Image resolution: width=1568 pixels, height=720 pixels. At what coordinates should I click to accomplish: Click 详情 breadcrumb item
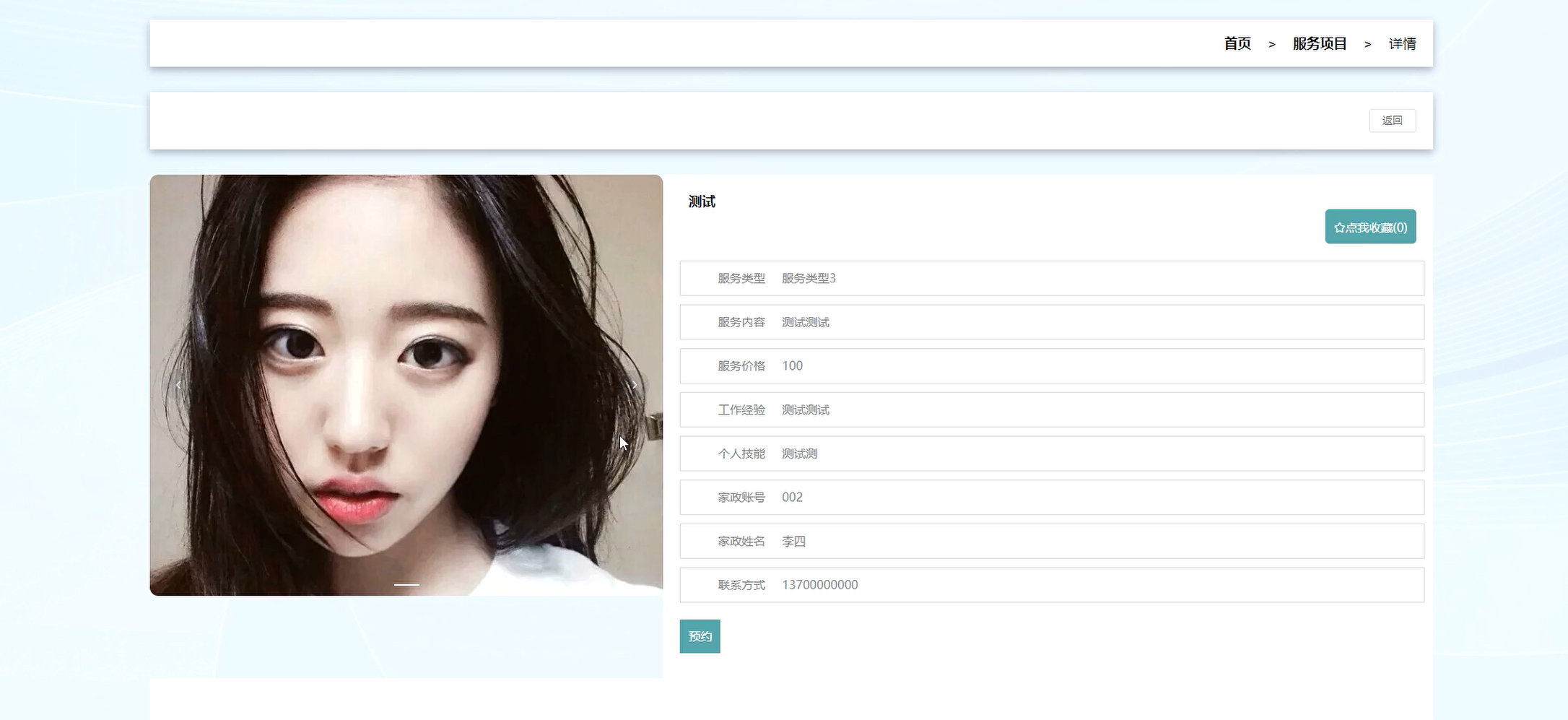pyautogui.click(x=1402, y=44)
